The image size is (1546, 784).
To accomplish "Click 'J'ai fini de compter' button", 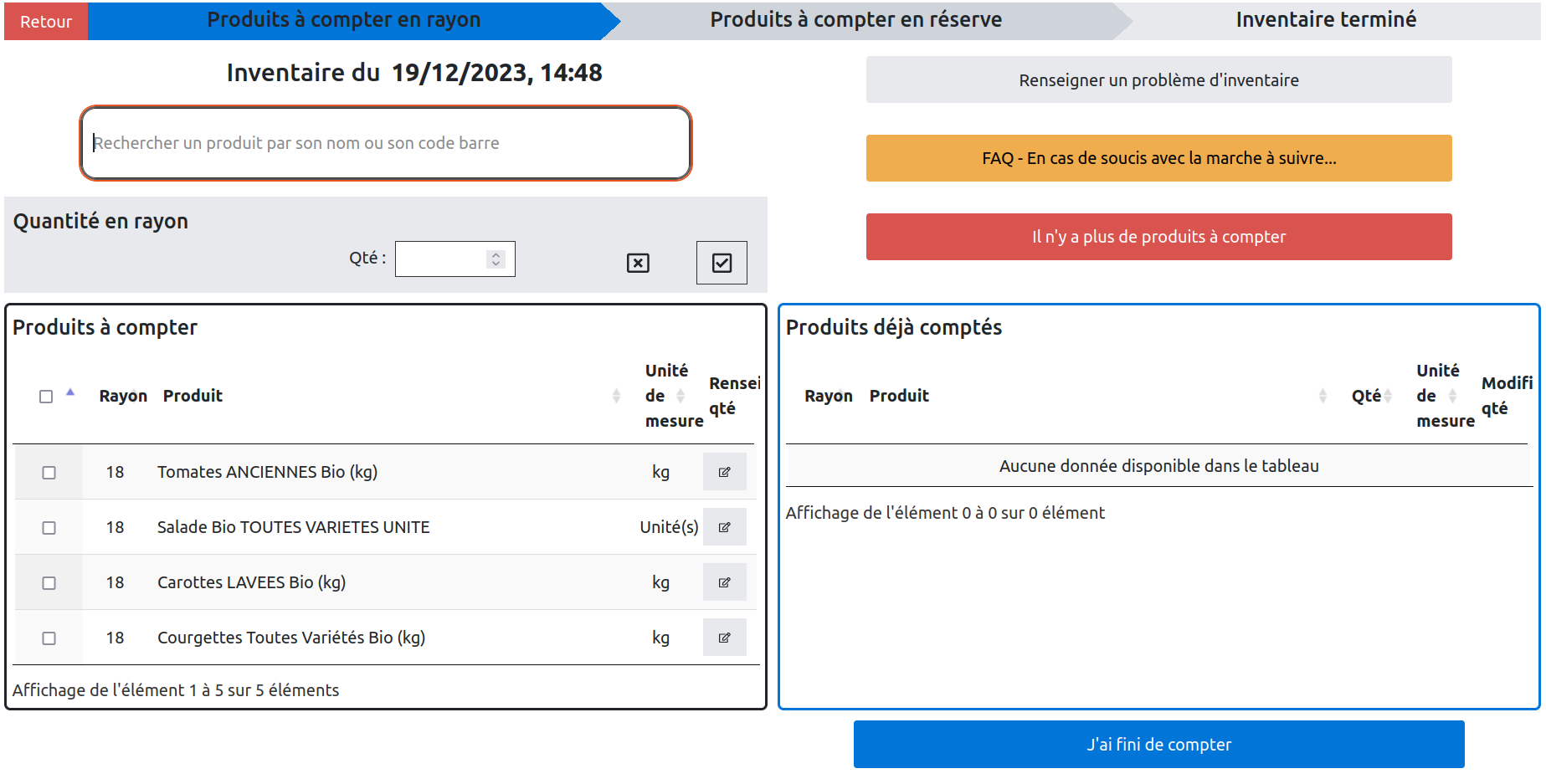I will click(1158, 744).
